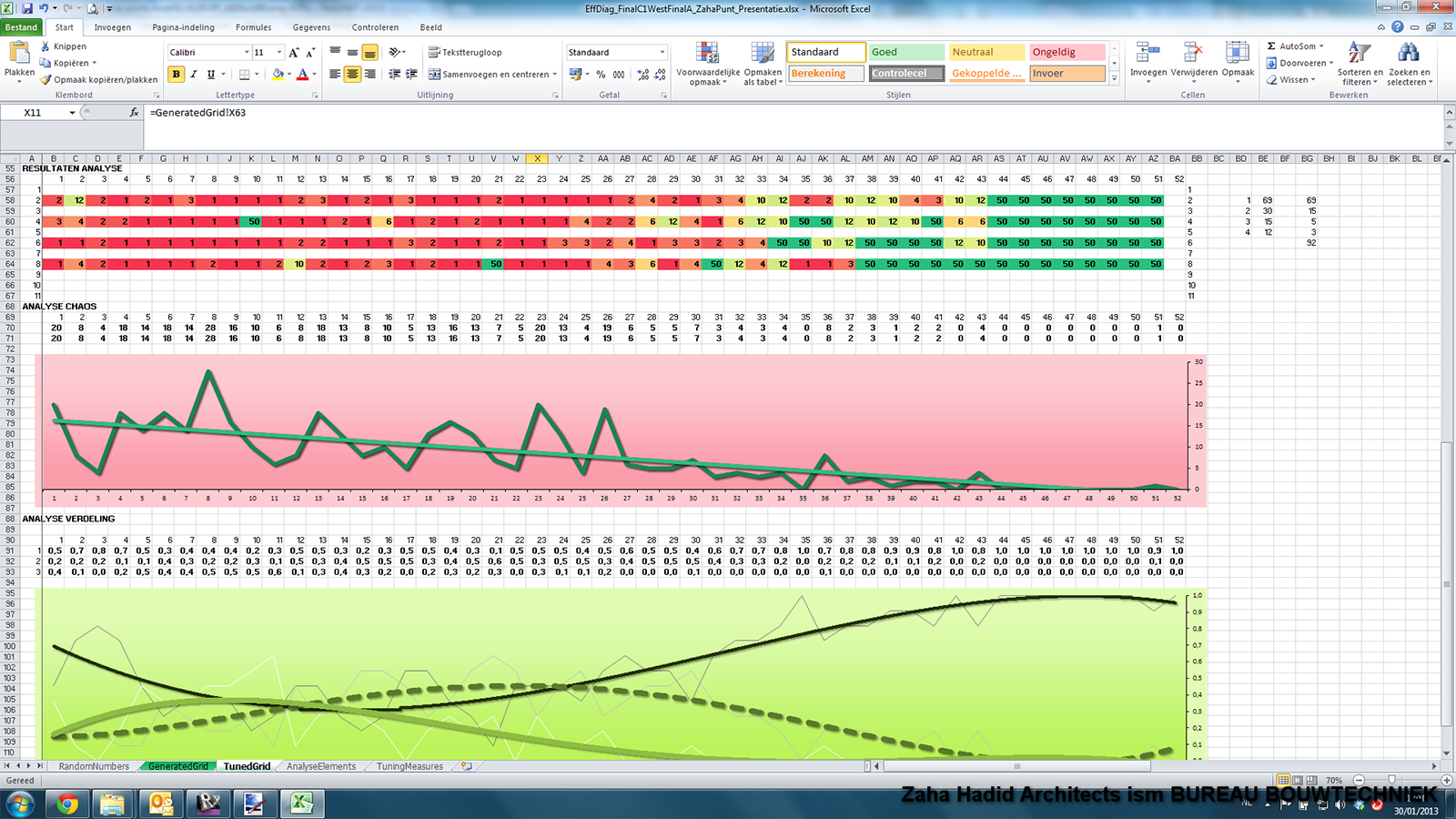Viewport: 1456px width, 819px height.
Task: Decrease font size with the small A icon
Action: point(310,53)
